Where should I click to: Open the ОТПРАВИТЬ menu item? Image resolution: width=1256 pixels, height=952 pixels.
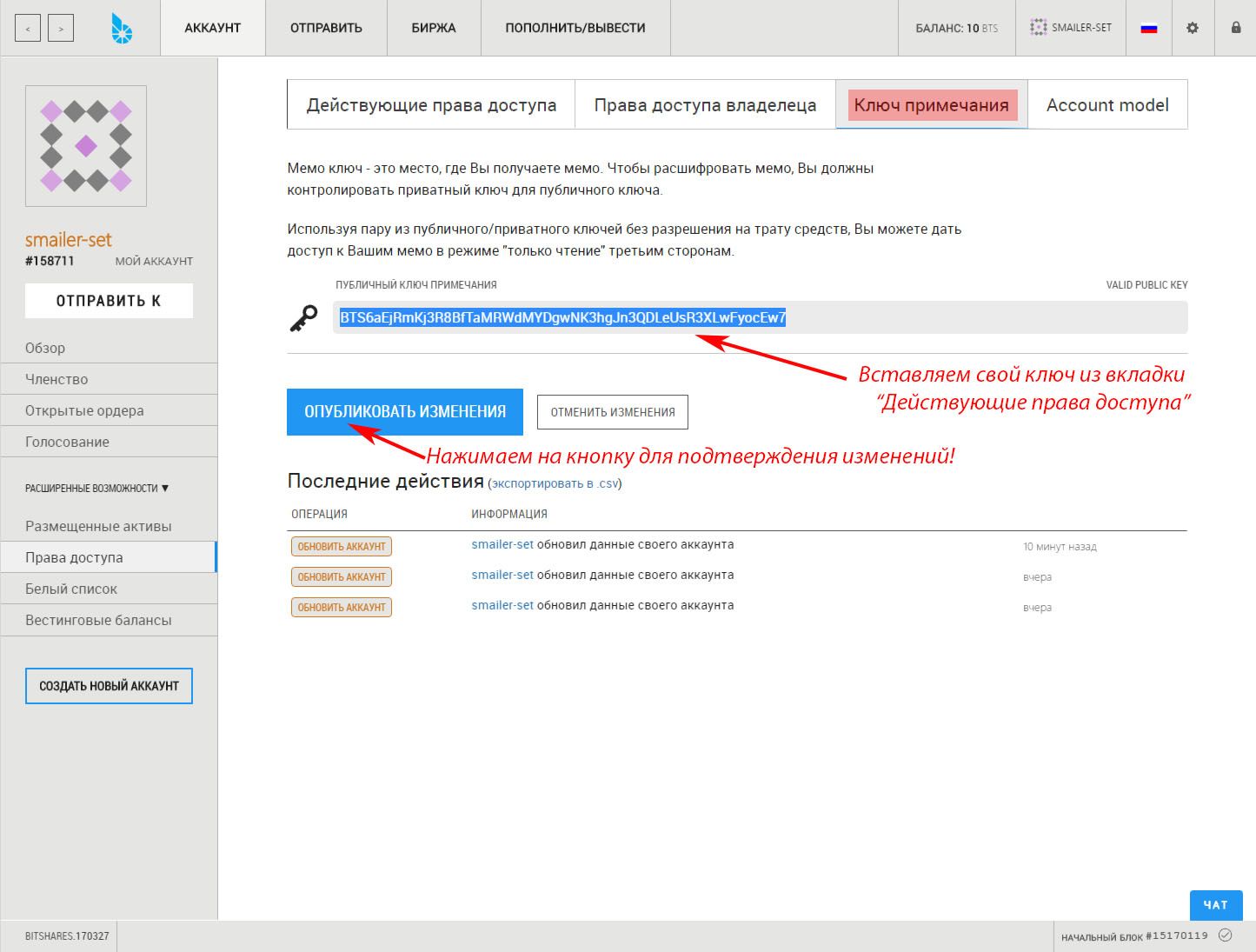[326, 28]
